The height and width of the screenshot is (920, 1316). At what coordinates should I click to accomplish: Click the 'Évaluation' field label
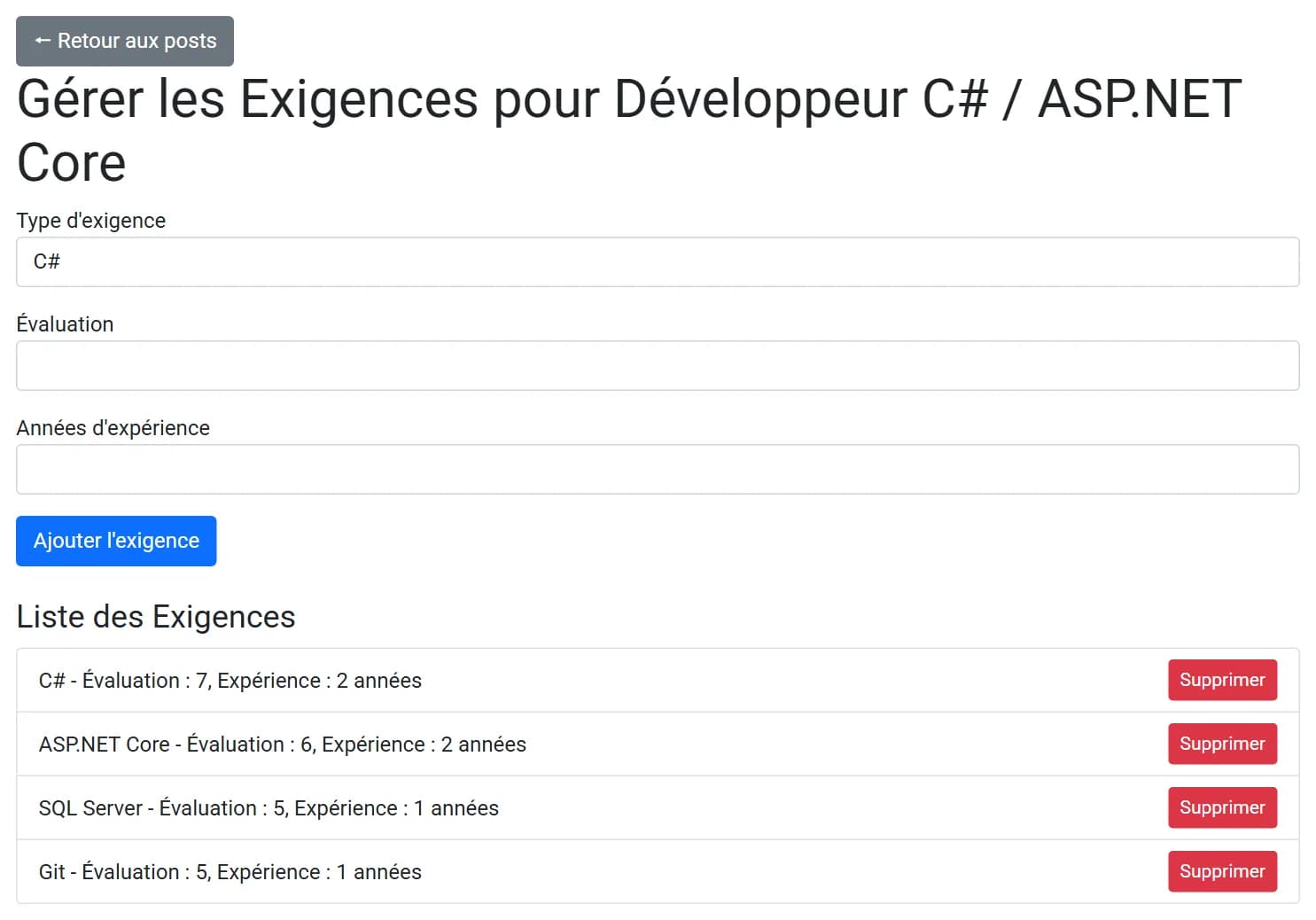pyautogui.click(x=65, y=324)
